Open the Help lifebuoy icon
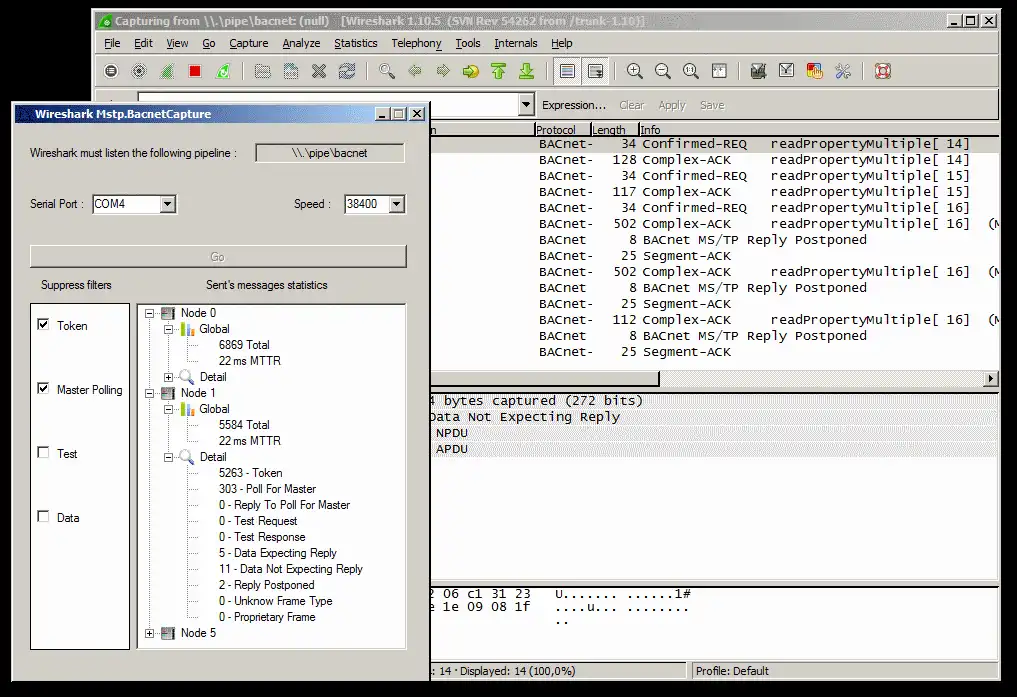Image resolution: width=1017 pixels, height=697 pixels. [882, 71]
